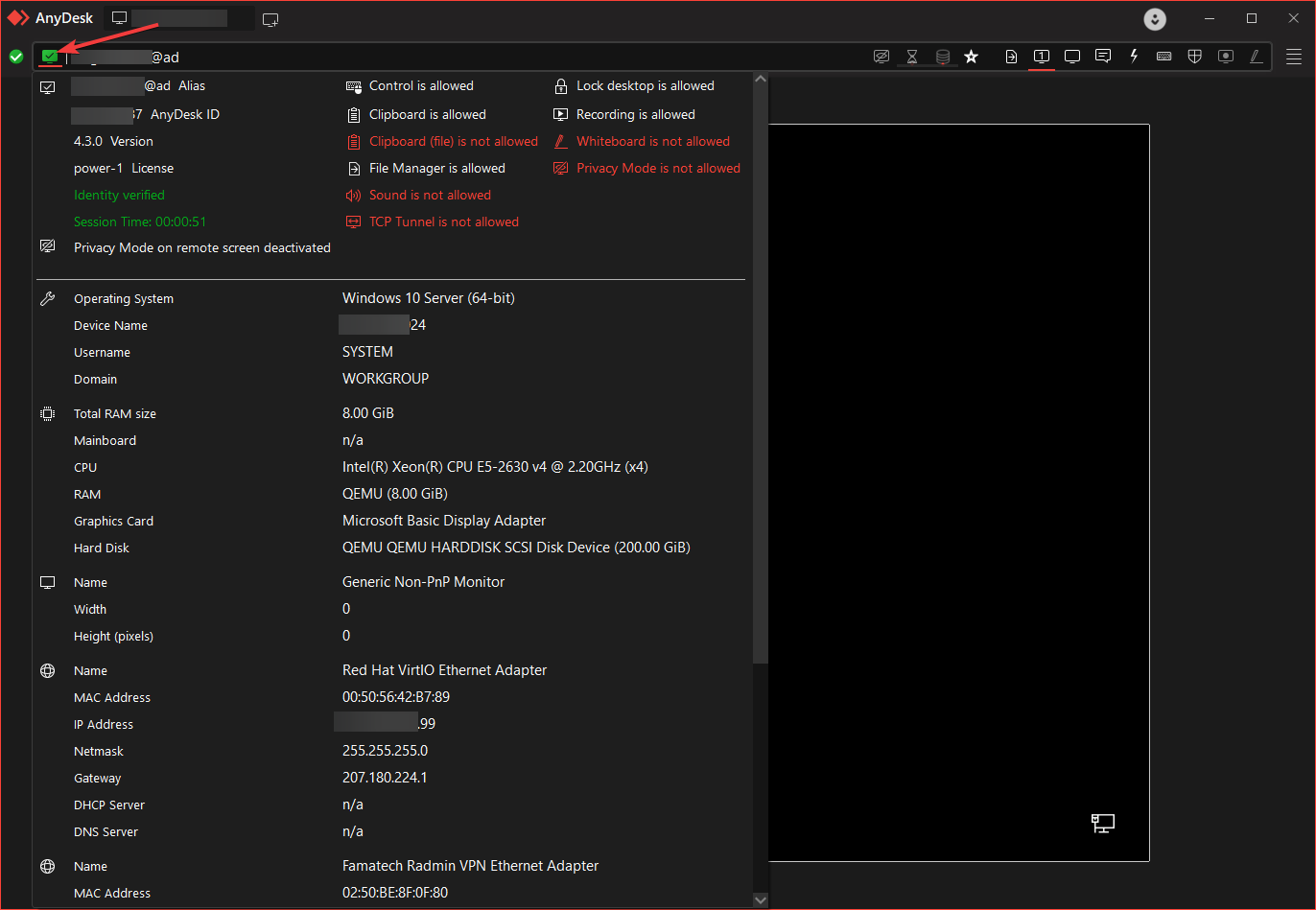Click 'TCP Tunnel is not allowed'
This screenshot has width=1316, height=910.
coord(444,222)
